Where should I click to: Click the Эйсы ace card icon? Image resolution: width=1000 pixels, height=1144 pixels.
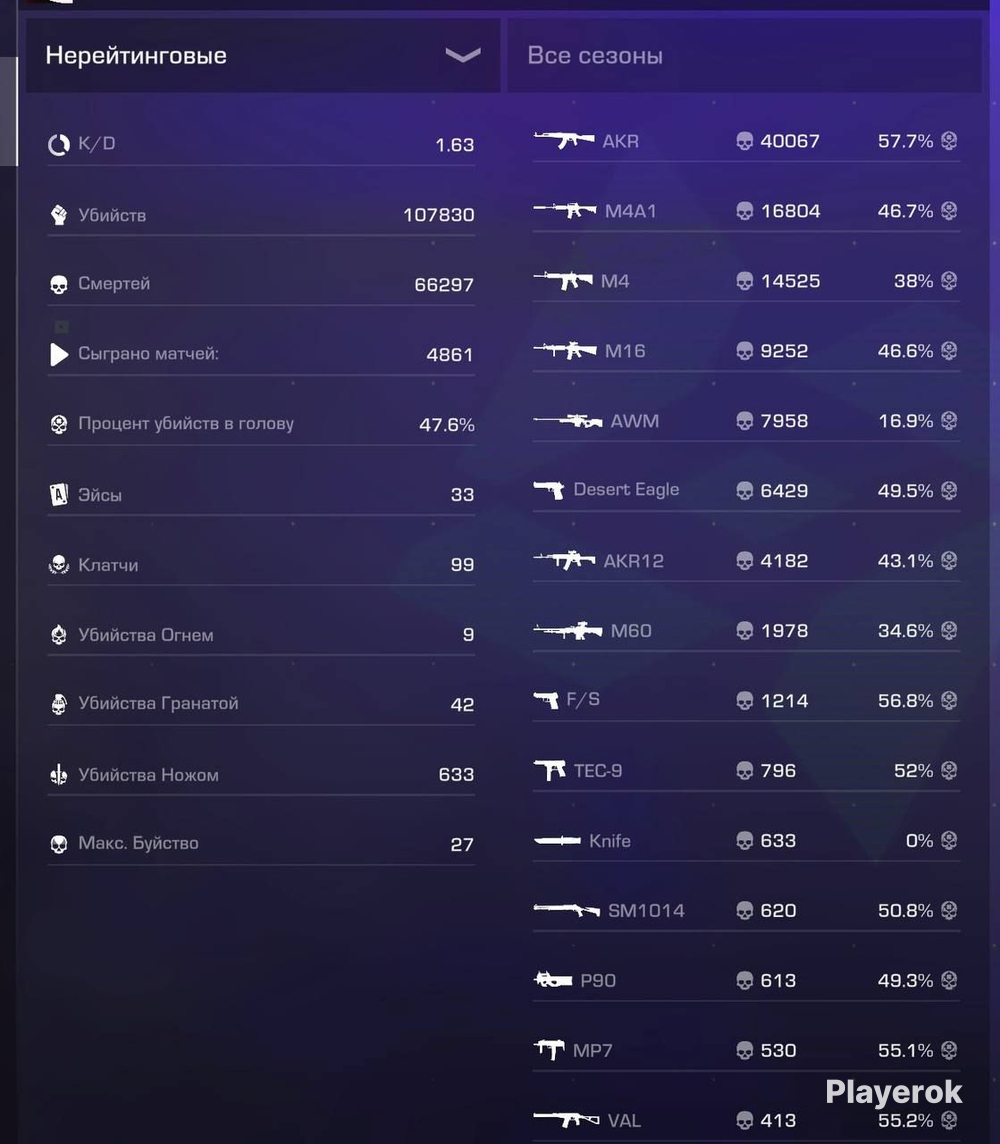[x=58, y=495]
